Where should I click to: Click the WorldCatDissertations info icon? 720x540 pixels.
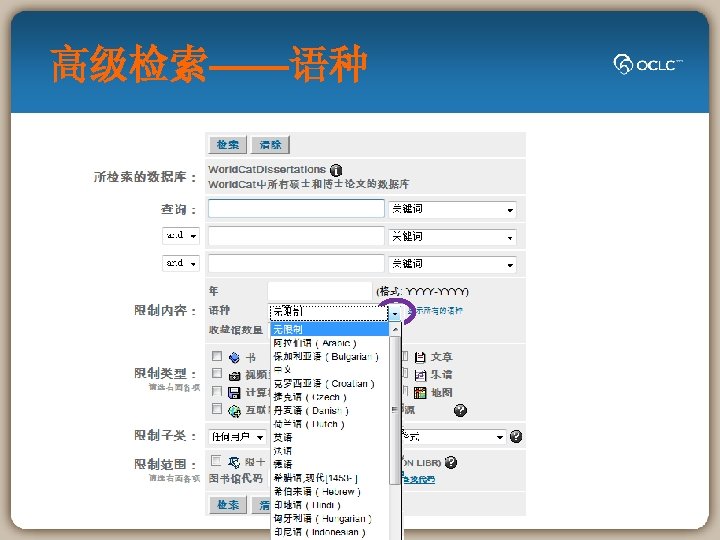tap(336, 170)
